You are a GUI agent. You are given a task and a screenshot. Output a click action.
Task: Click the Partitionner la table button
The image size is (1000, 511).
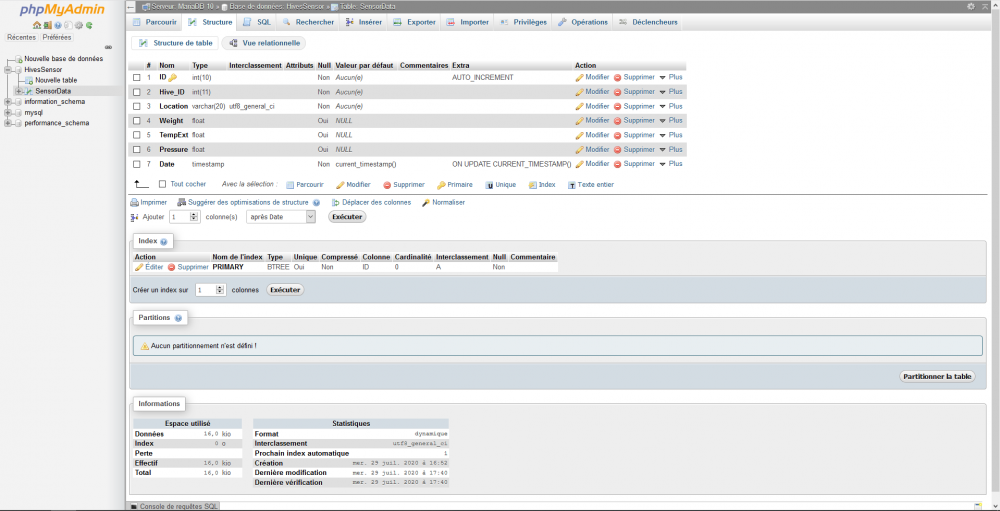click(936, 377)
